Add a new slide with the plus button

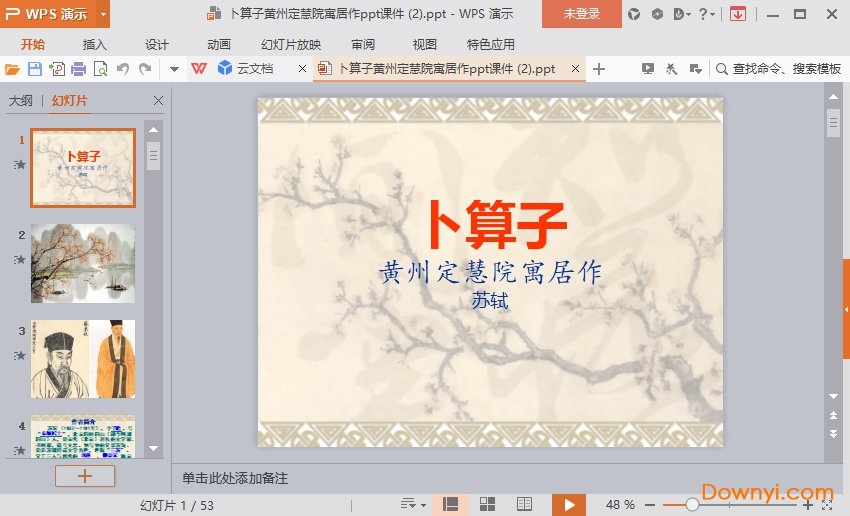click(85, 476)
